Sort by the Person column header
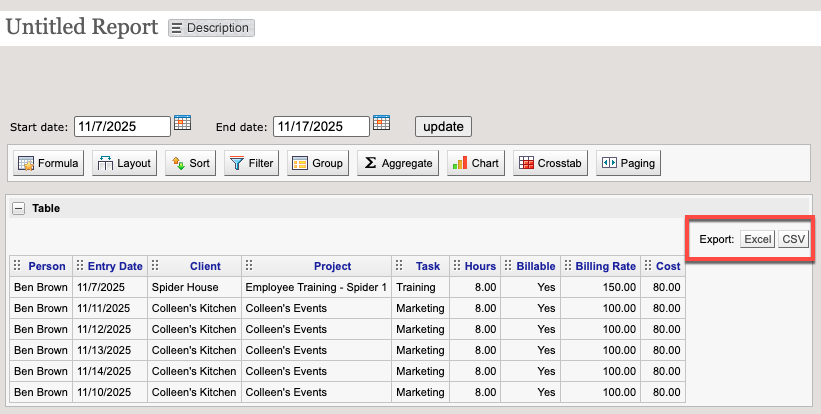The height and width of the screenshot is (414, 821). (47, 266)
